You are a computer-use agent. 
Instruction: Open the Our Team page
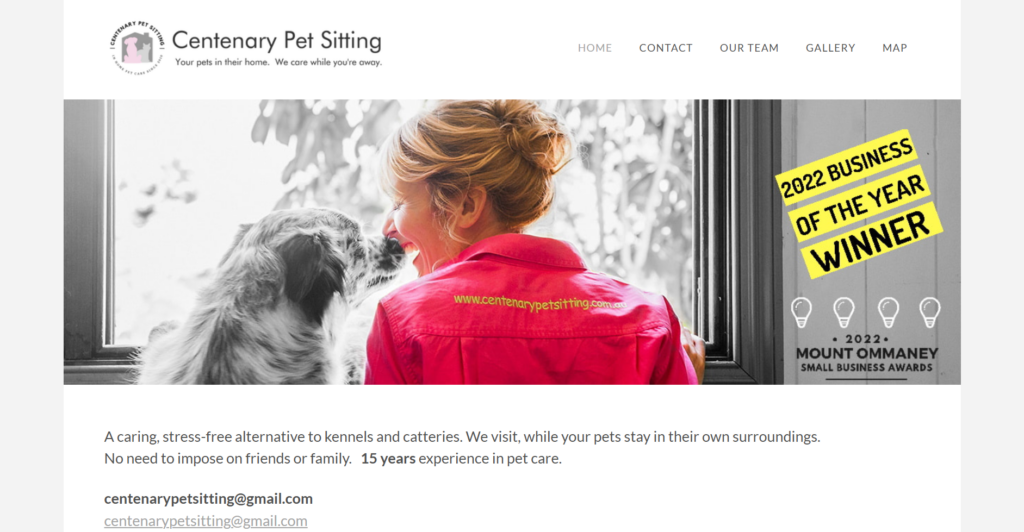(749, 48)
